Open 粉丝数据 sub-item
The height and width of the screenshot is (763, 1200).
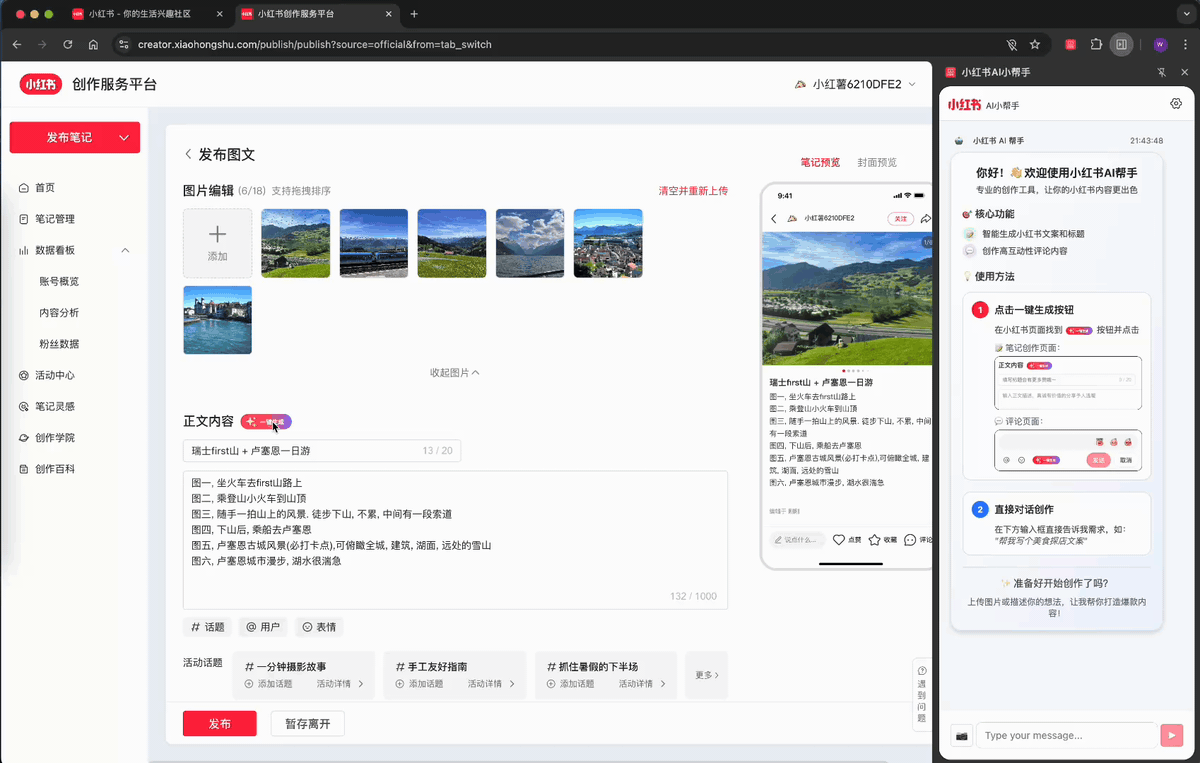[59, 344]
